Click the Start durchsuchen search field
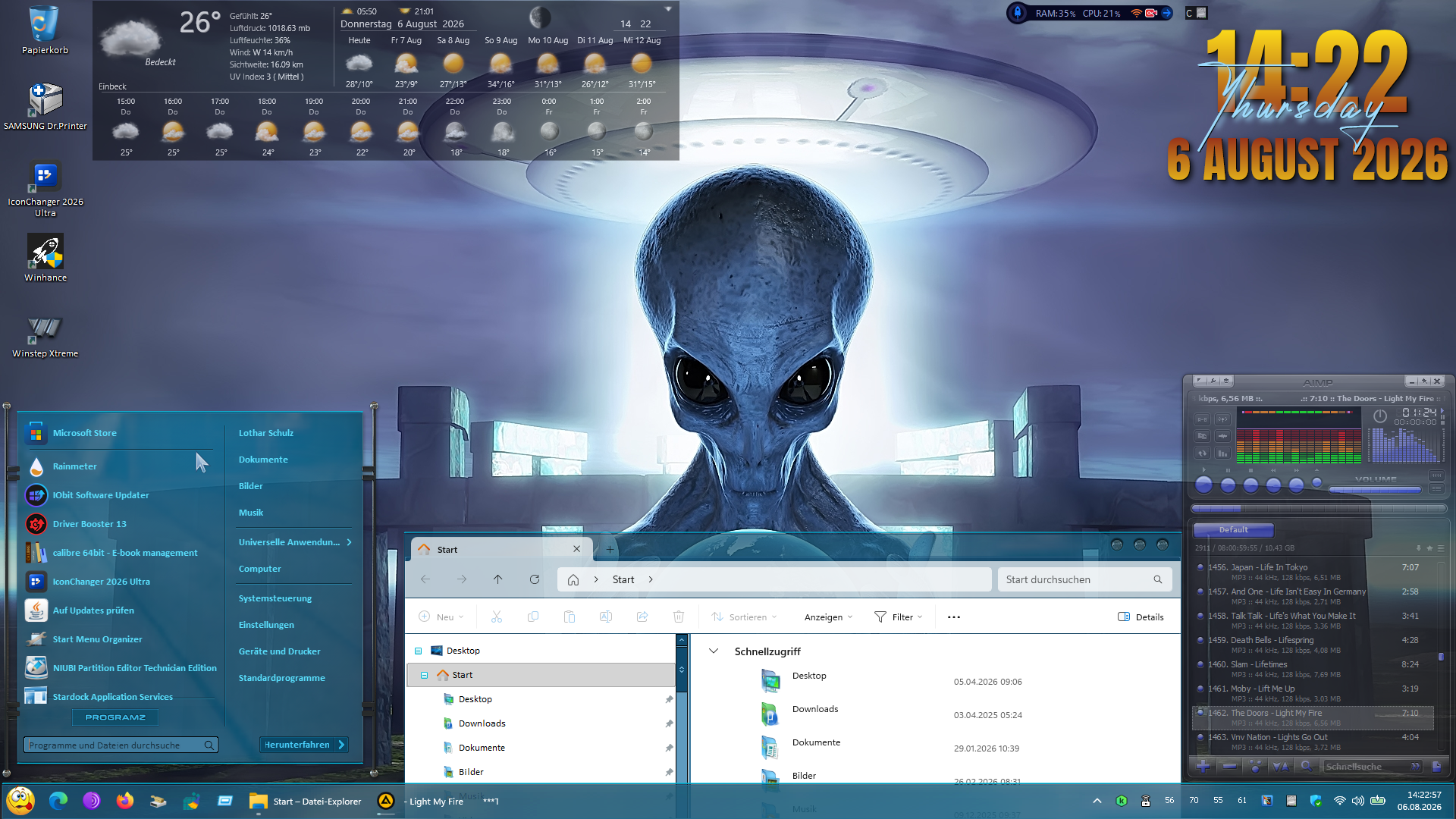This screenshot has height=819, width=1456. pos(1084,579)
